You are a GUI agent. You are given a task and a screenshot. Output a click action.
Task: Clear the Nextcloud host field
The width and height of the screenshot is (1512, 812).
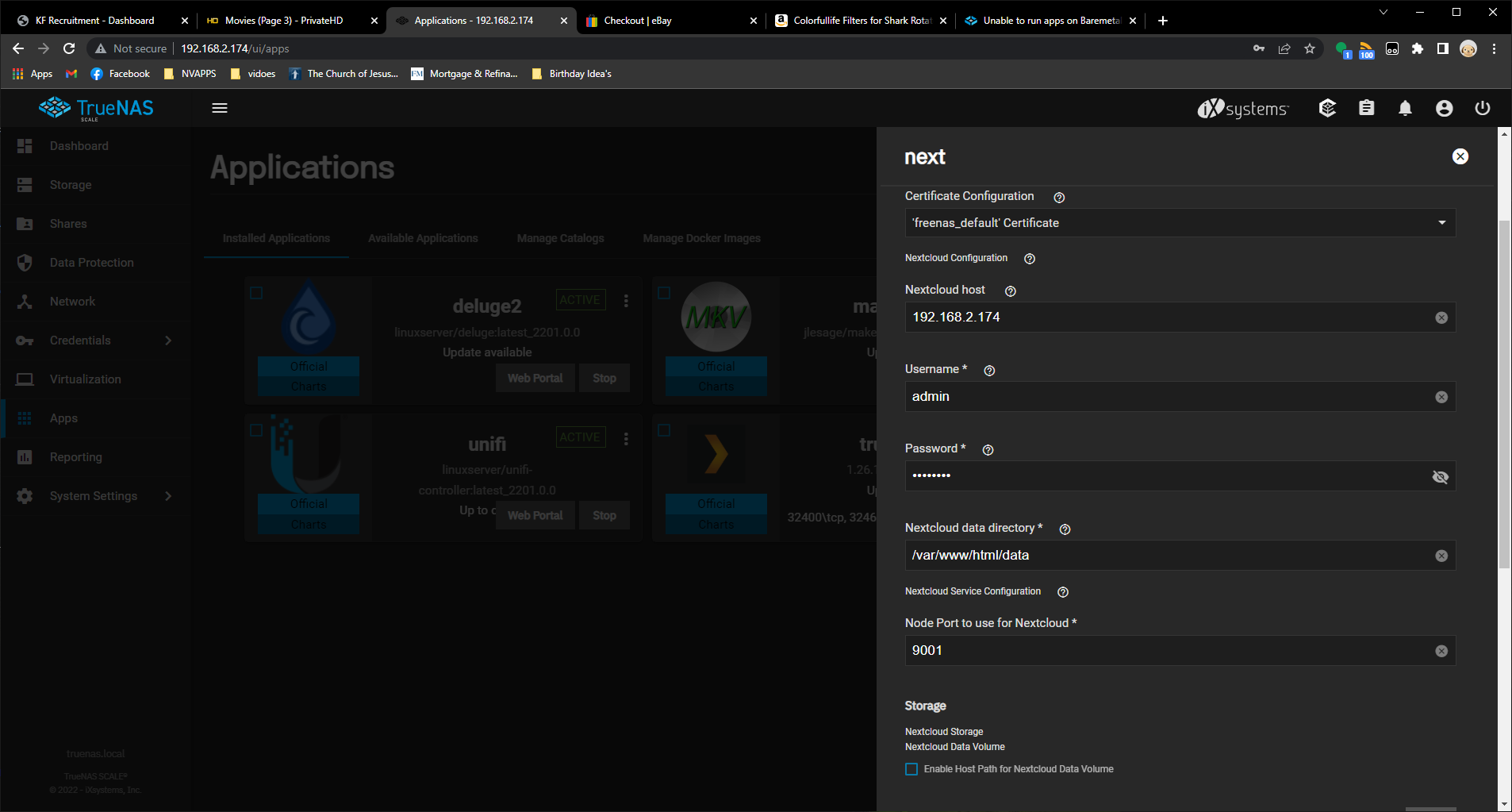point(1441,317)
